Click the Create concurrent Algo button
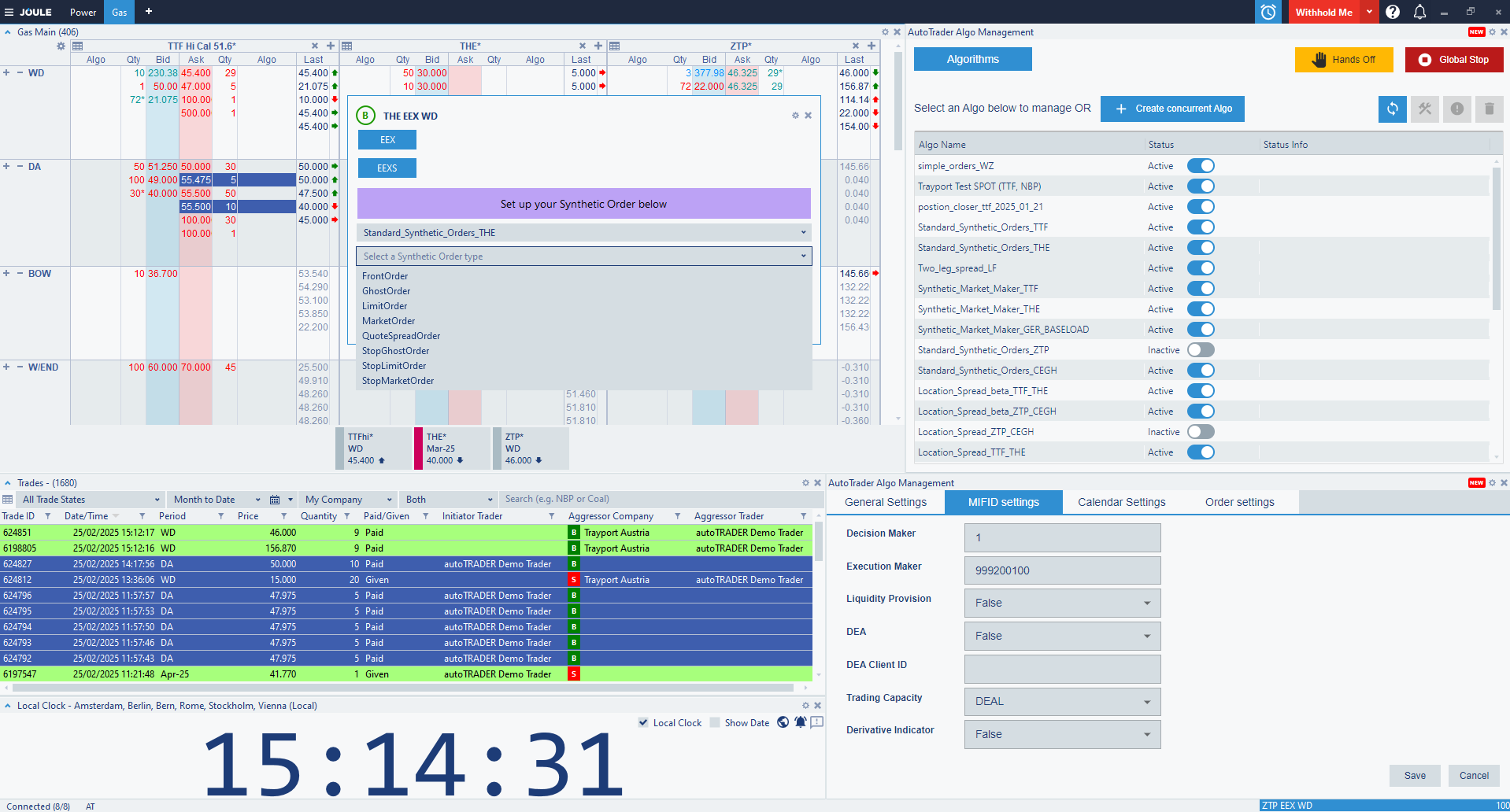 pos(1172,109)
